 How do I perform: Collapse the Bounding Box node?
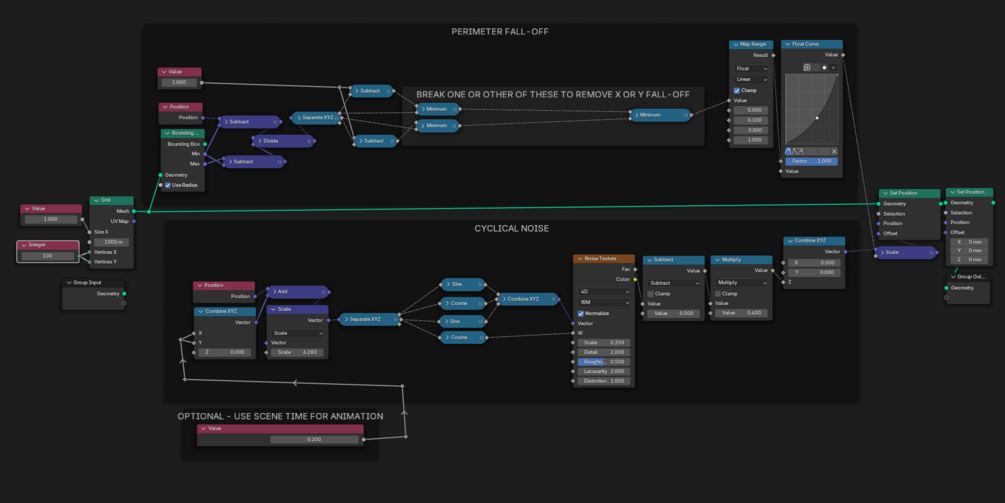point(167,133)
